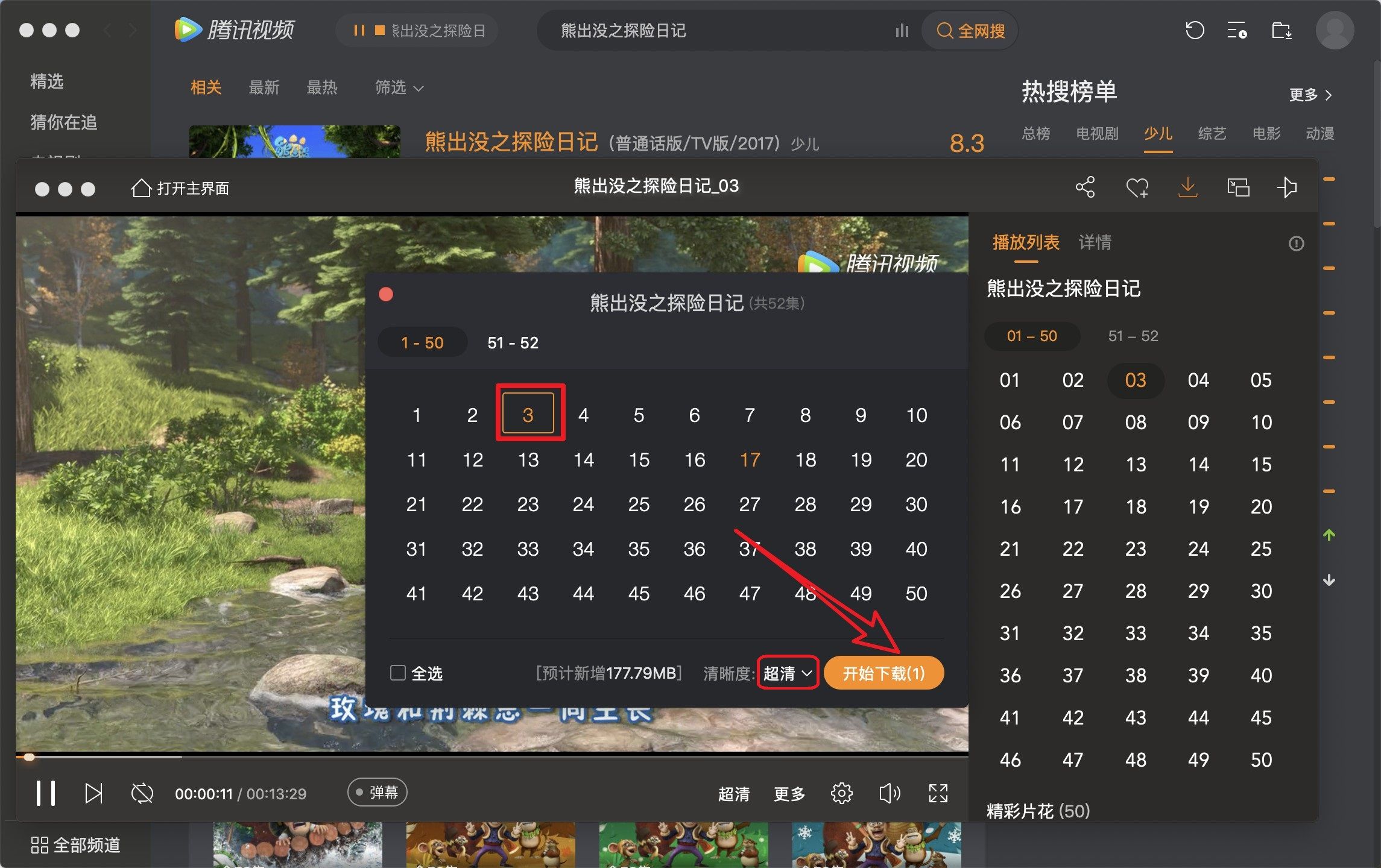Screen dimensions: 1381x868
Task: Click the 全网搜 search button
Action: pos(970,31)
